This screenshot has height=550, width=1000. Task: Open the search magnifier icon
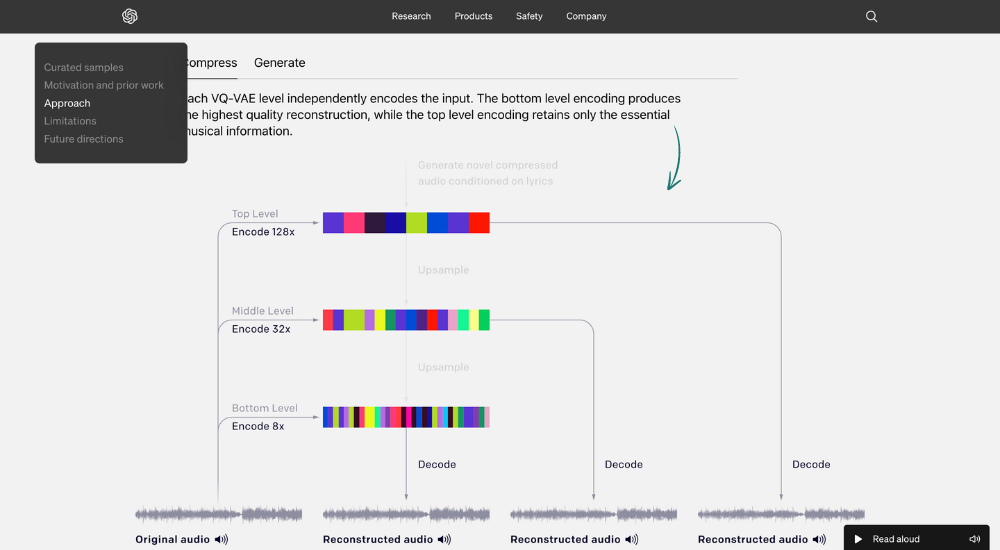tap(871, 17)
